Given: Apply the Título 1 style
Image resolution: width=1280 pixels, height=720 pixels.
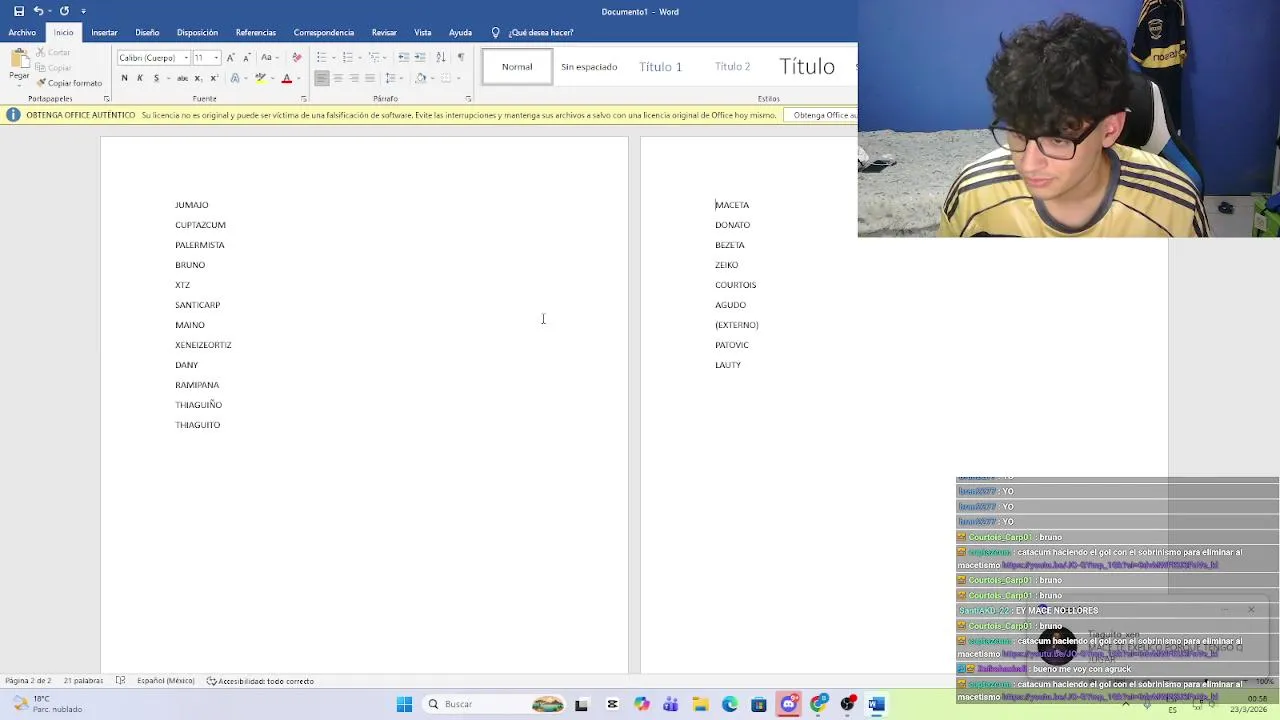Looking at the screenshot, I should [660, 67].
